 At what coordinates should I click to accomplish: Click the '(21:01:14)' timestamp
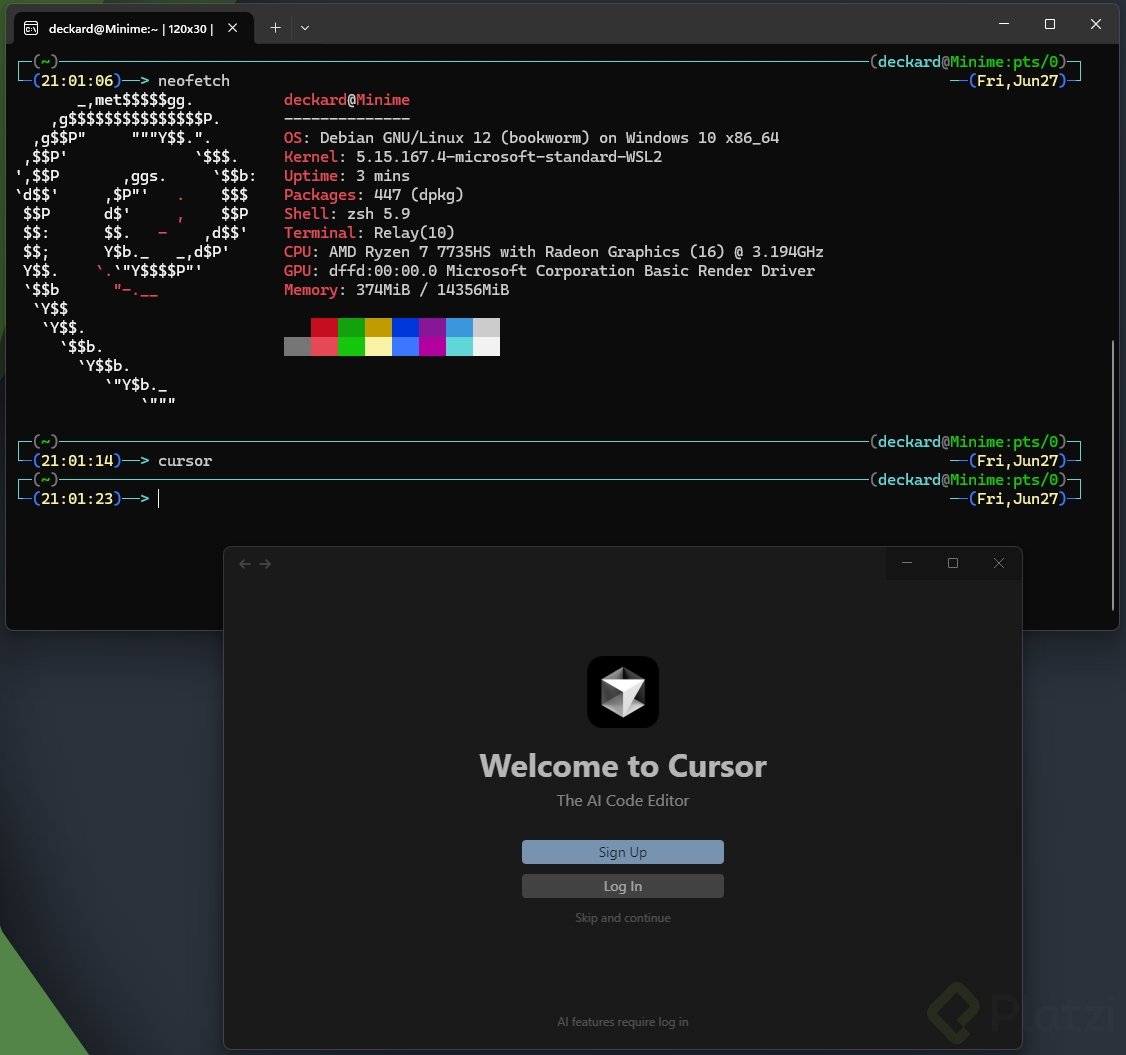[77, 460]
